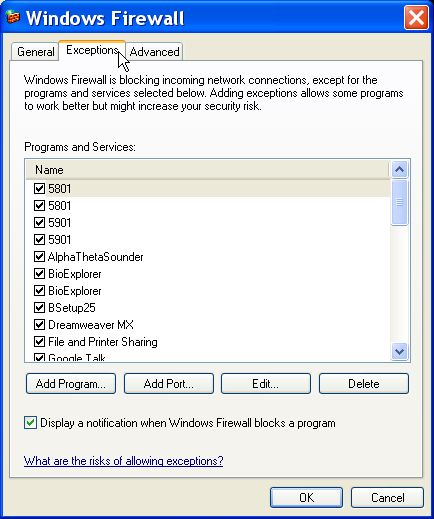Click the Add Port button
Screen dimensions: 434x519
tap(169, 384)
